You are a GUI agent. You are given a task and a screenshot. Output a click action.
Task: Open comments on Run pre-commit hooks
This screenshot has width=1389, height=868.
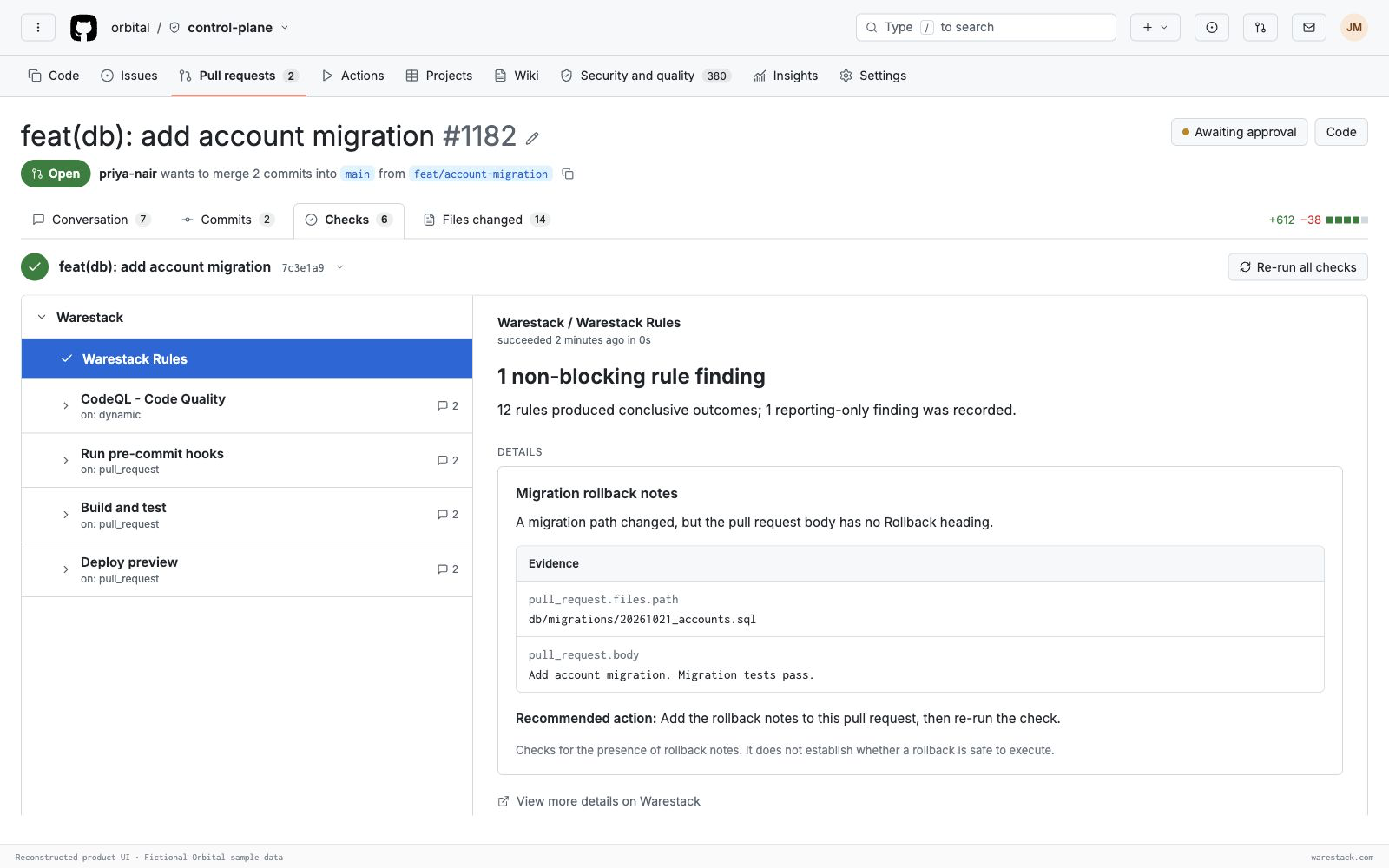pos(448,461)
